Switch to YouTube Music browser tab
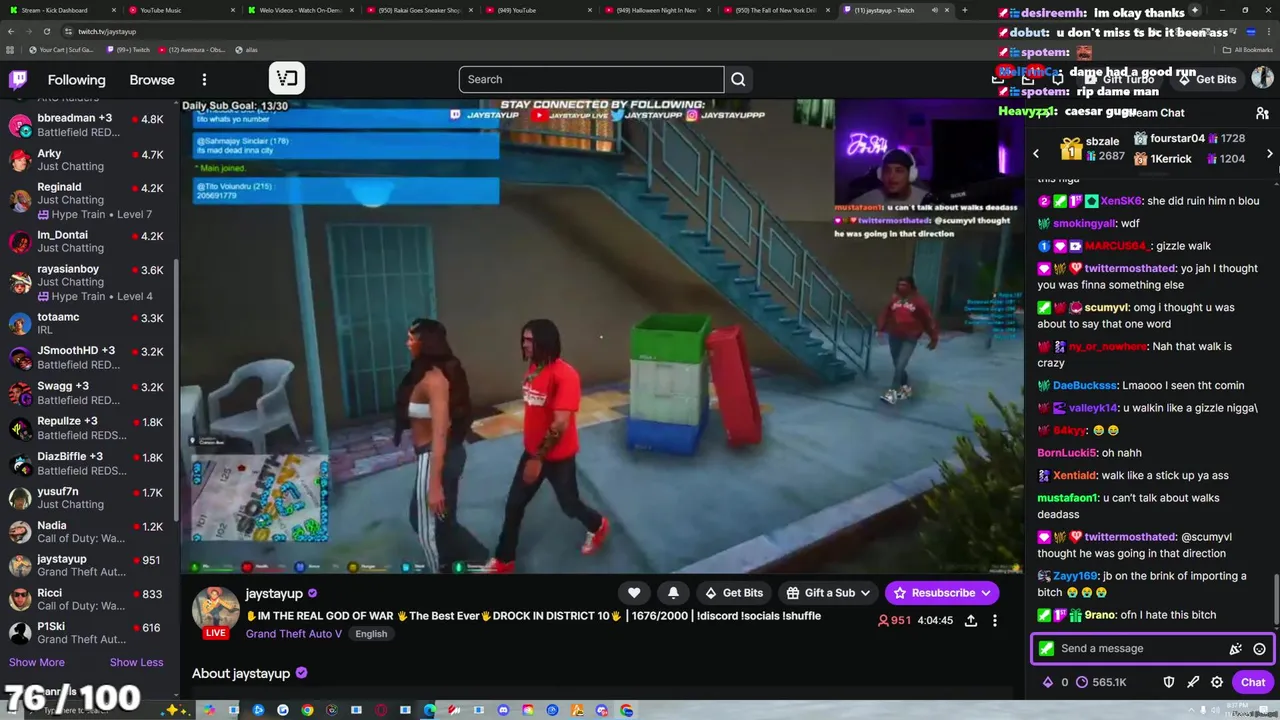Screen dimensions: 1280x720 click(180, 10)
